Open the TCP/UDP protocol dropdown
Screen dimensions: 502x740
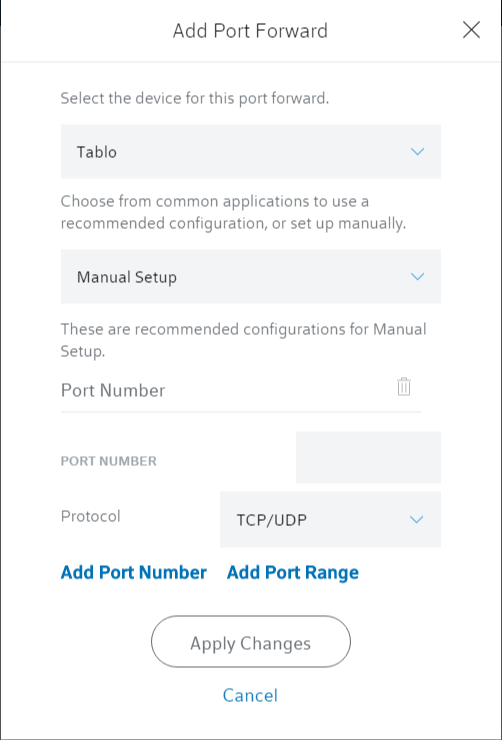coord(330,520)
